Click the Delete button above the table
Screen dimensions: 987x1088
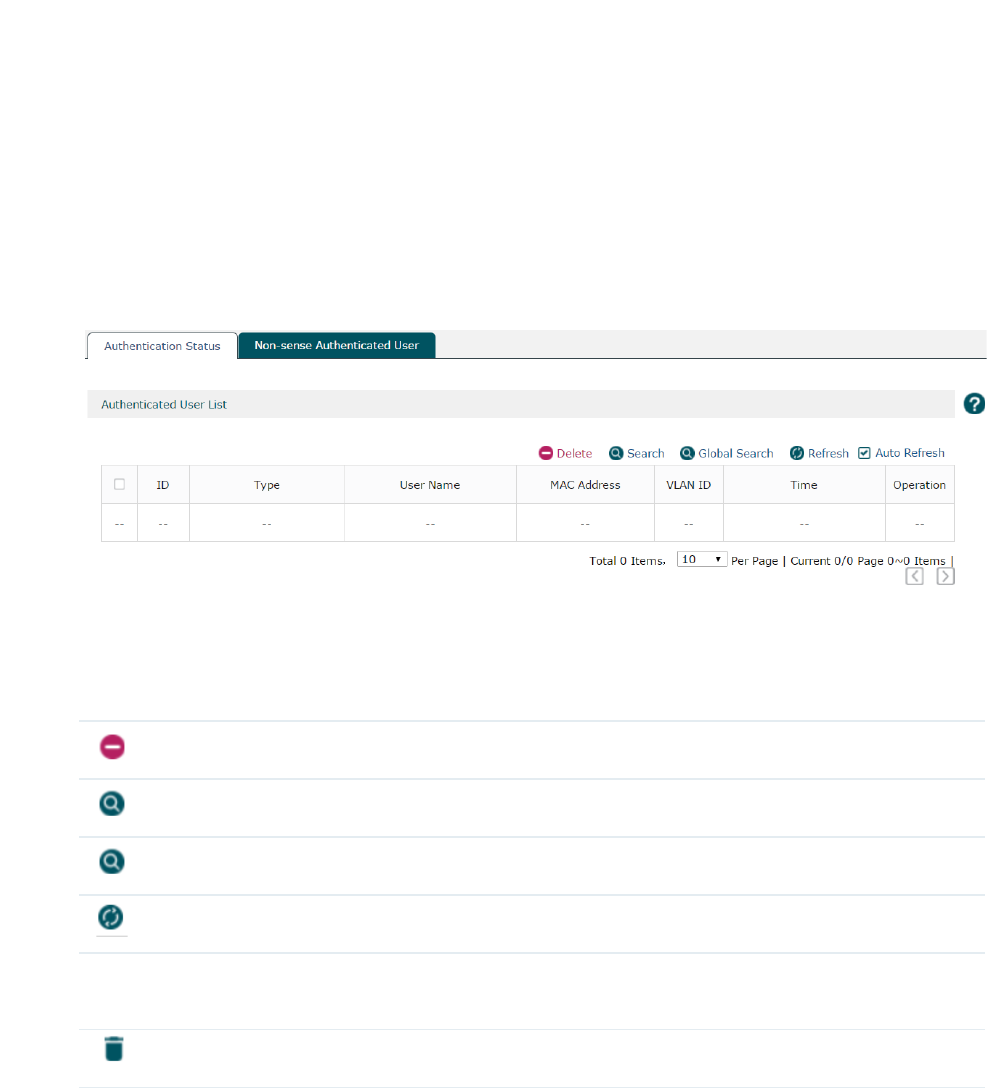click(x=565, y=453)
